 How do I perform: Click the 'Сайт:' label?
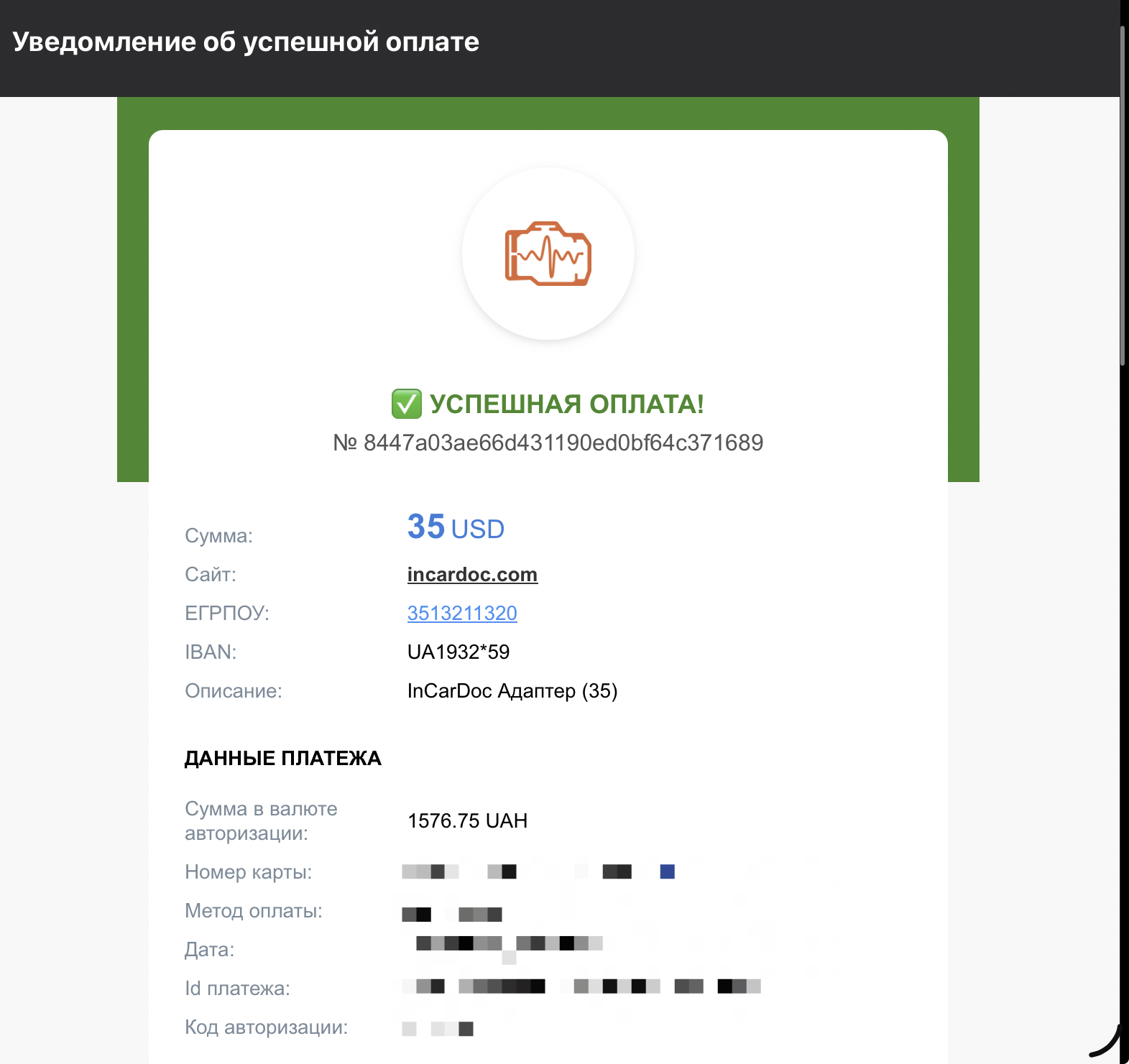(x=211, y=575)
